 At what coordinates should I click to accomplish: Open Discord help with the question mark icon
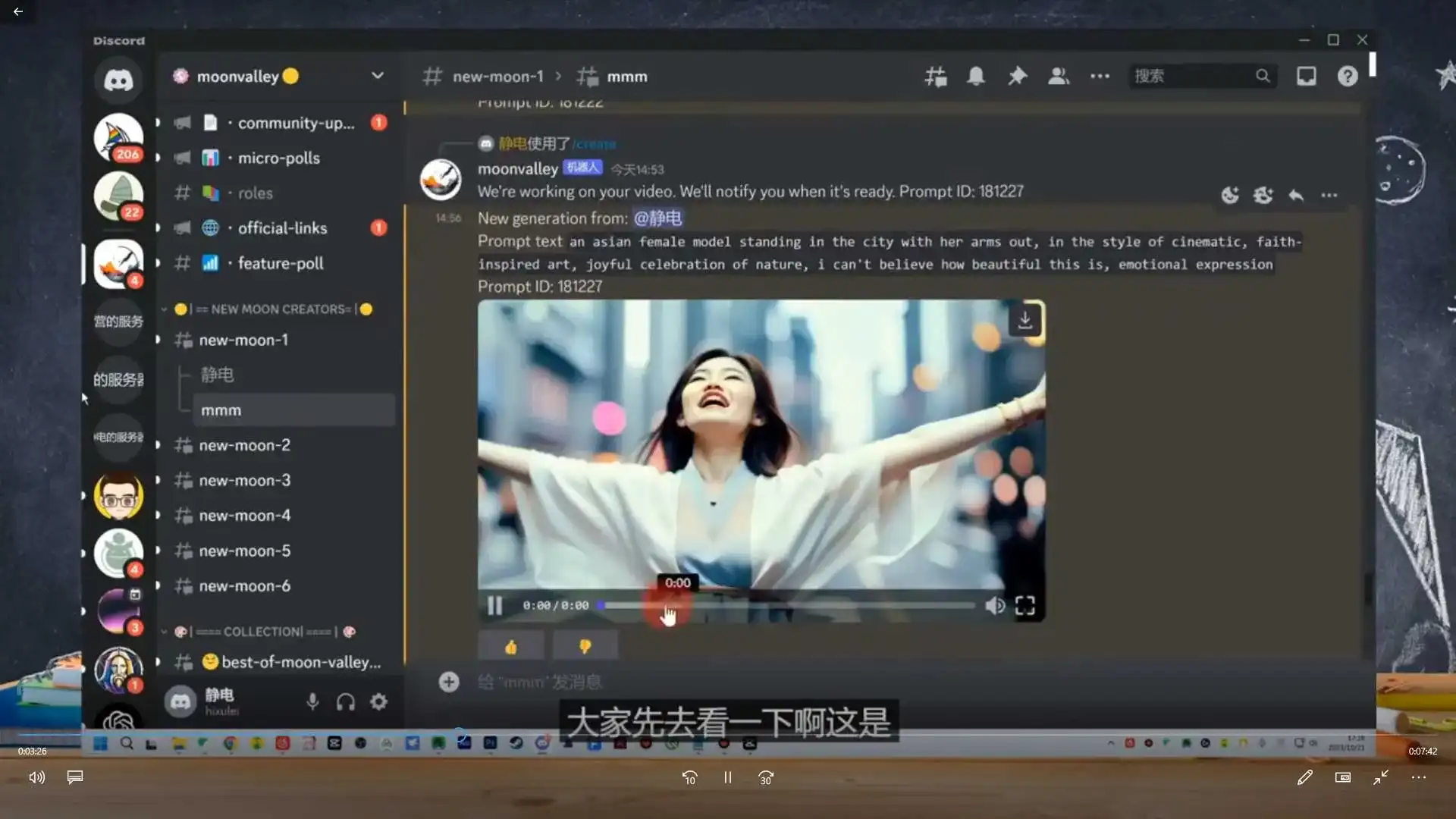(x=1348, y=76)
